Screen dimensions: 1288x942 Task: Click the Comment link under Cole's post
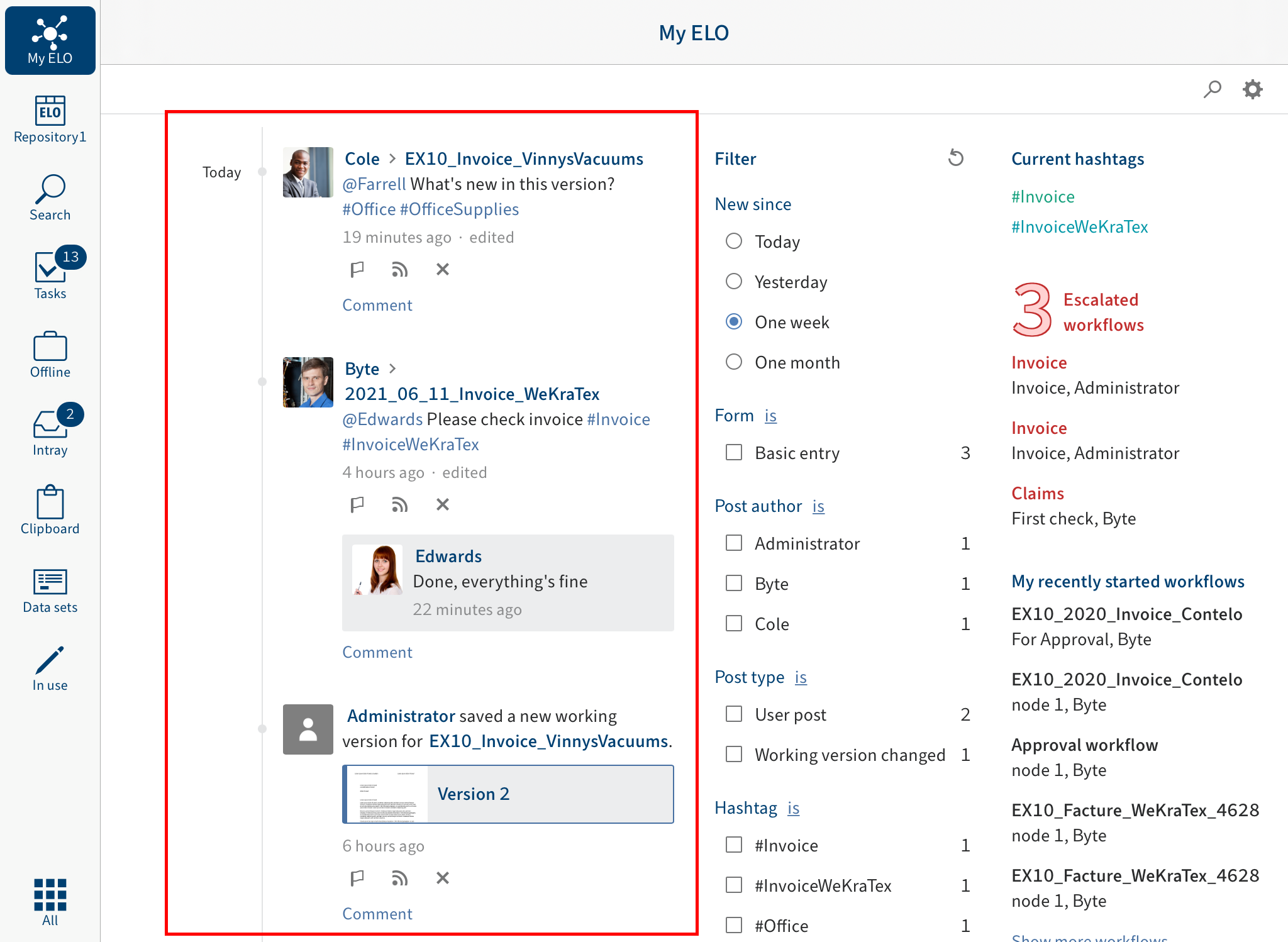[x=377, y=306]
